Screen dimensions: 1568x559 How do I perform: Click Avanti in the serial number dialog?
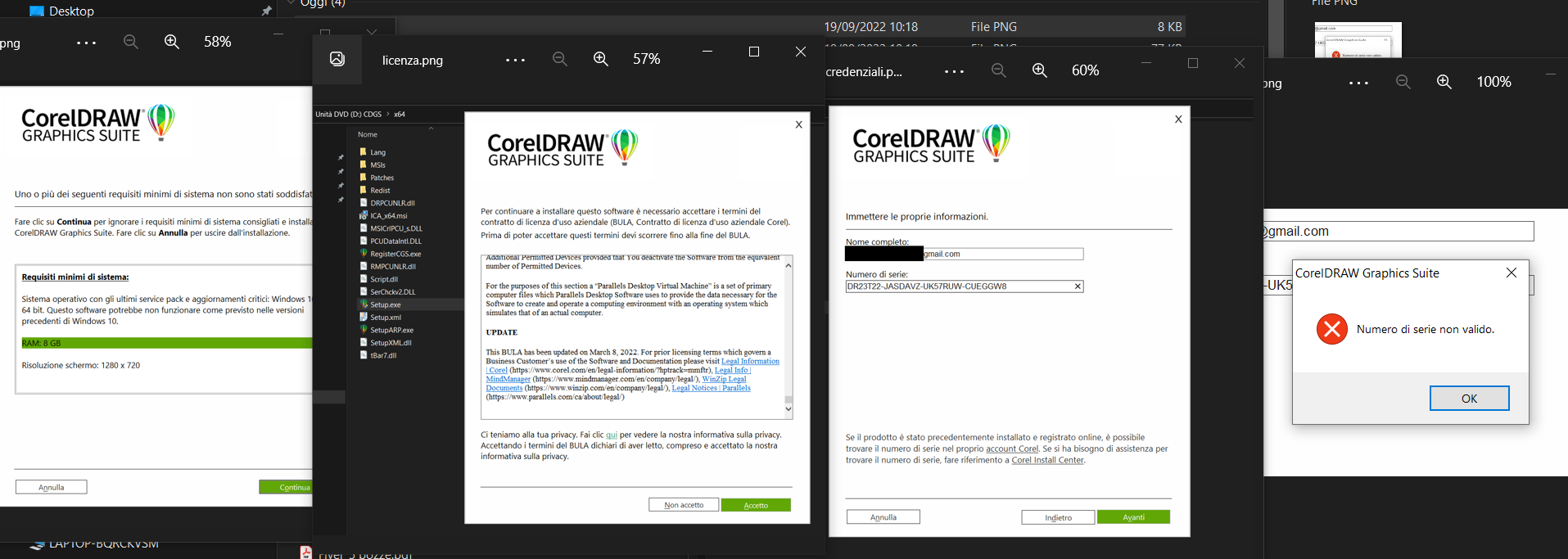tap(1134, 517)
